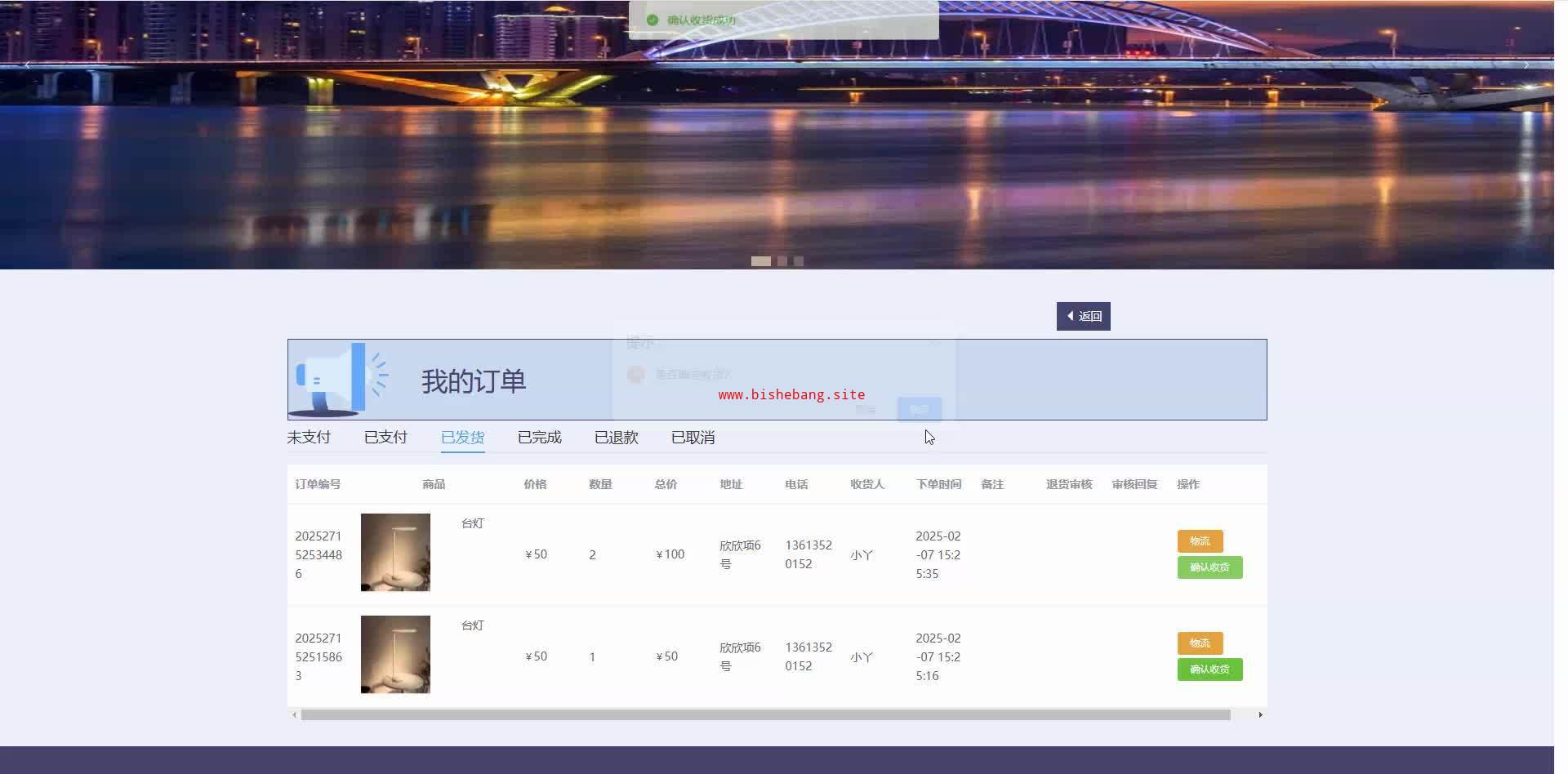This screenshot has width=1568, height=774.
Task: Click the 地址 column header
Action: pyautogui.click(x=731, y=484)
